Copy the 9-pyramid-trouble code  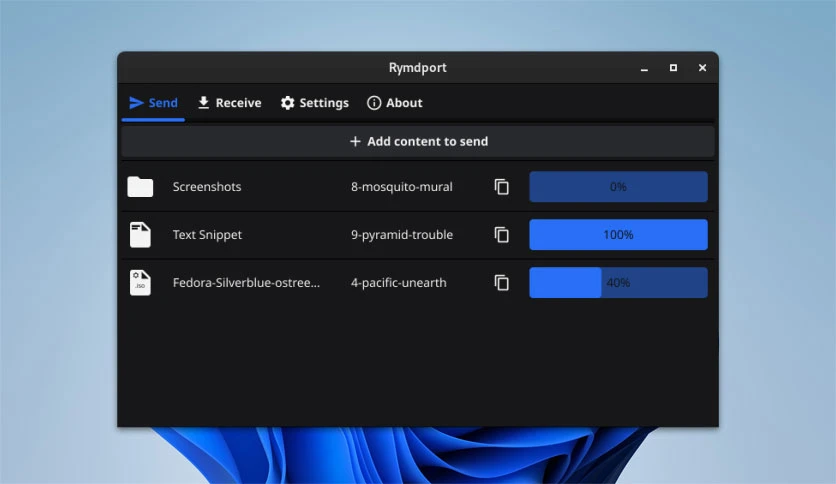[502, 235]
